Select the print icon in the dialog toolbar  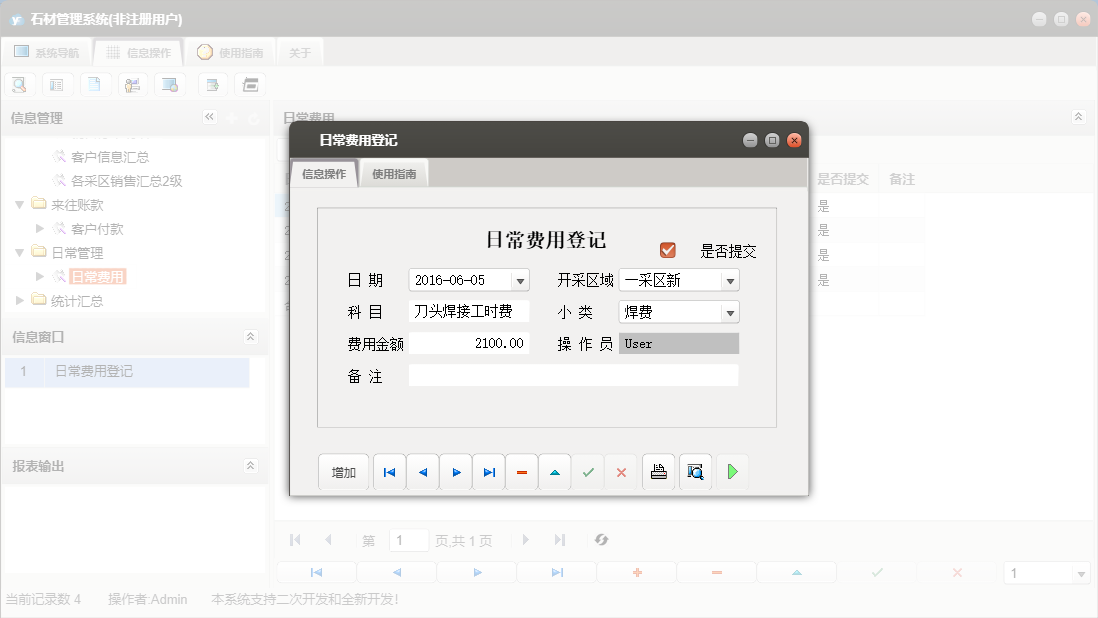tap(658, 471)
